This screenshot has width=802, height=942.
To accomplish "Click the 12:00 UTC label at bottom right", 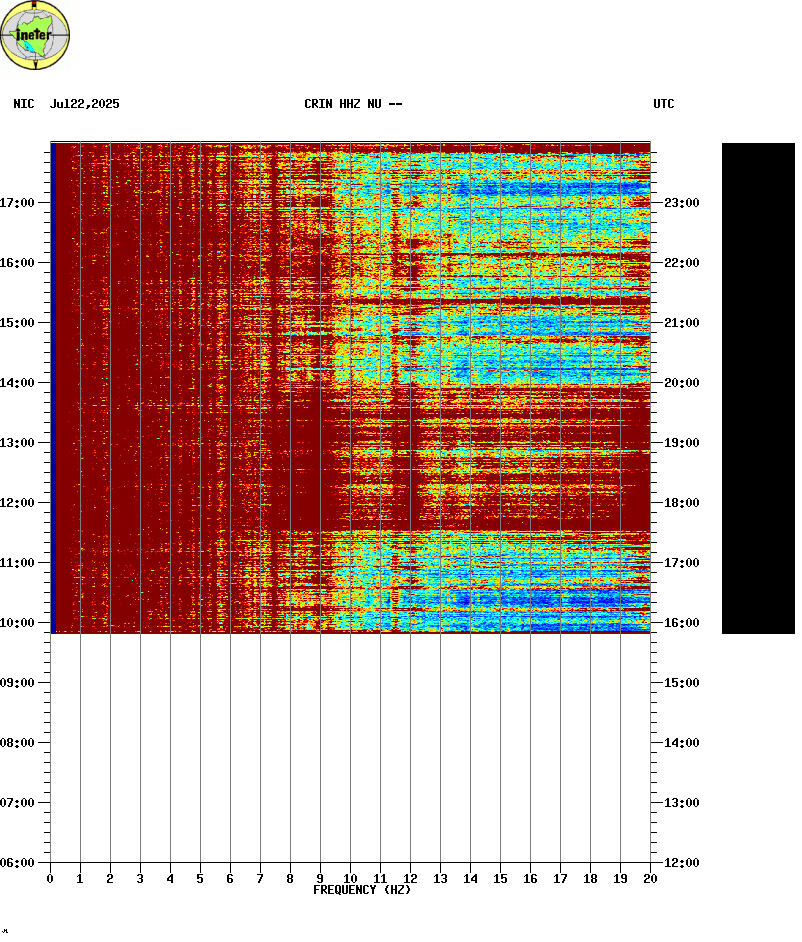I will pos(682,863).
